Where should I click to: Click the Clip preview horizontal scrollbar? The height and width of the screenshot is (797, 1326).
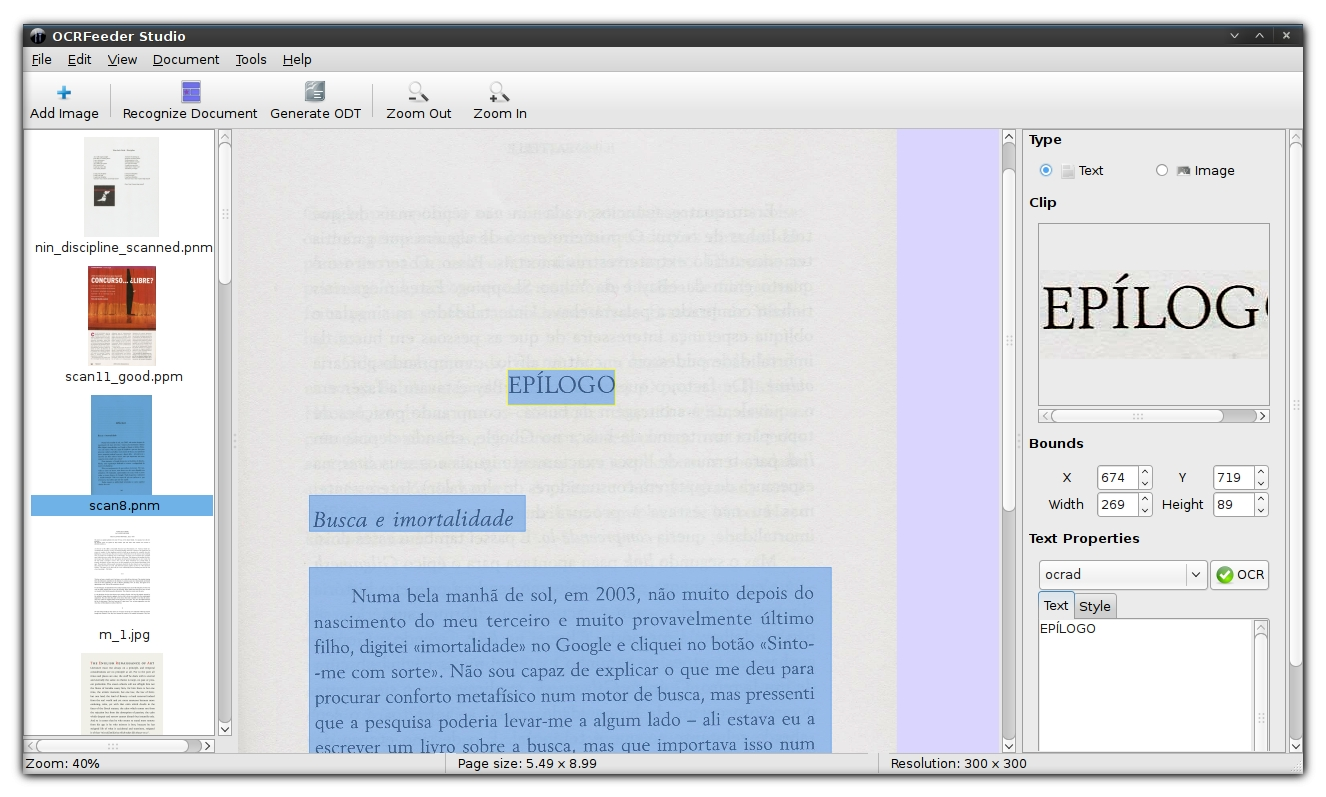[x=1137, y=416]
